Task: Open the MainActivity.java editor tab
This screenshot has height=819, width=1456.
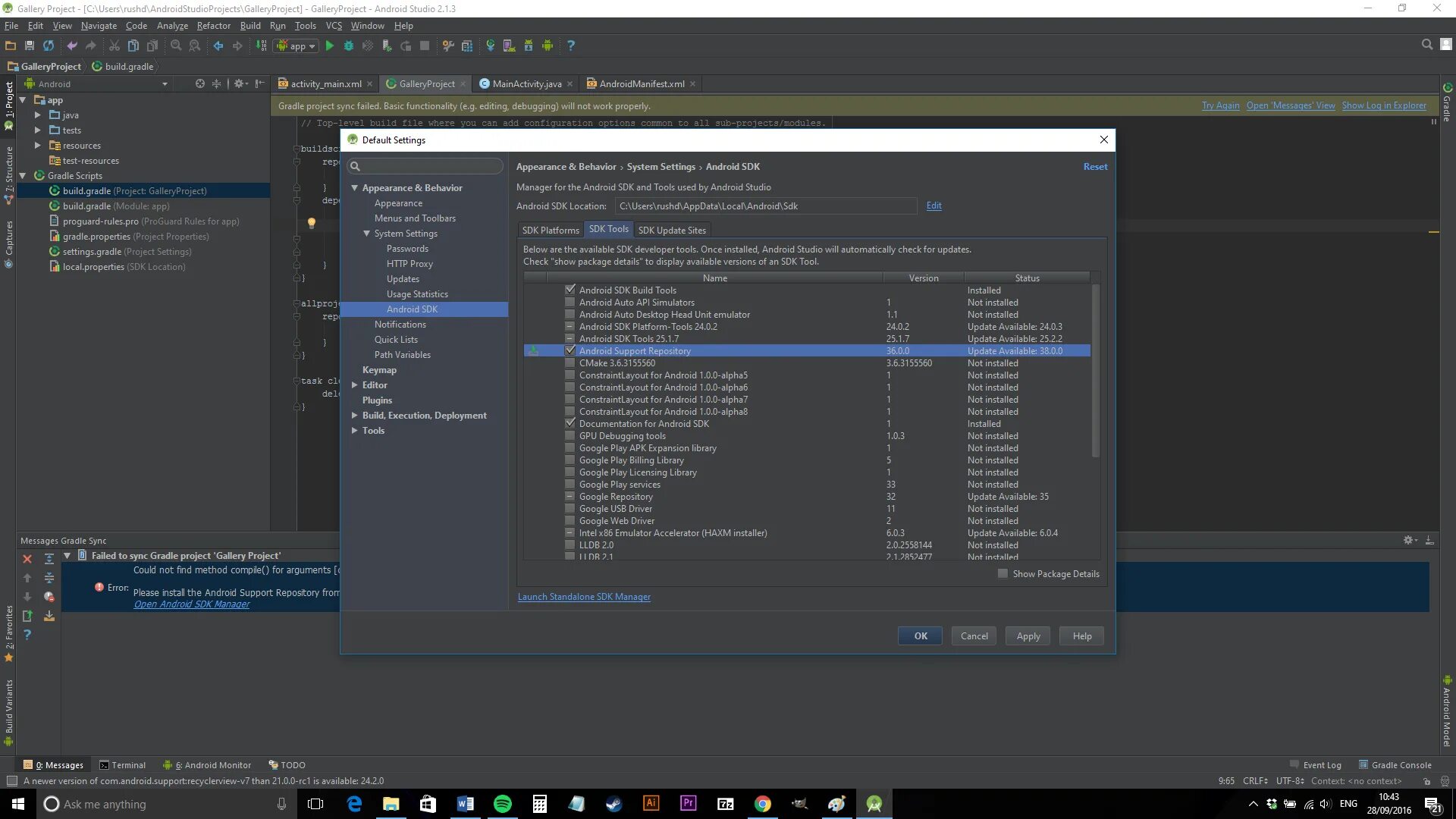Action: pyautogui.click(x=526, y=84)
